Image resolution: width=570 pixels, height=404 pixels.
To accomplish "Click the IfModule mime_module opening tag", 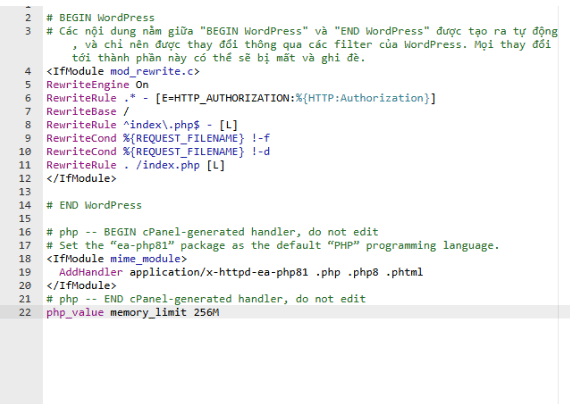I will click(x=116, y=259).
